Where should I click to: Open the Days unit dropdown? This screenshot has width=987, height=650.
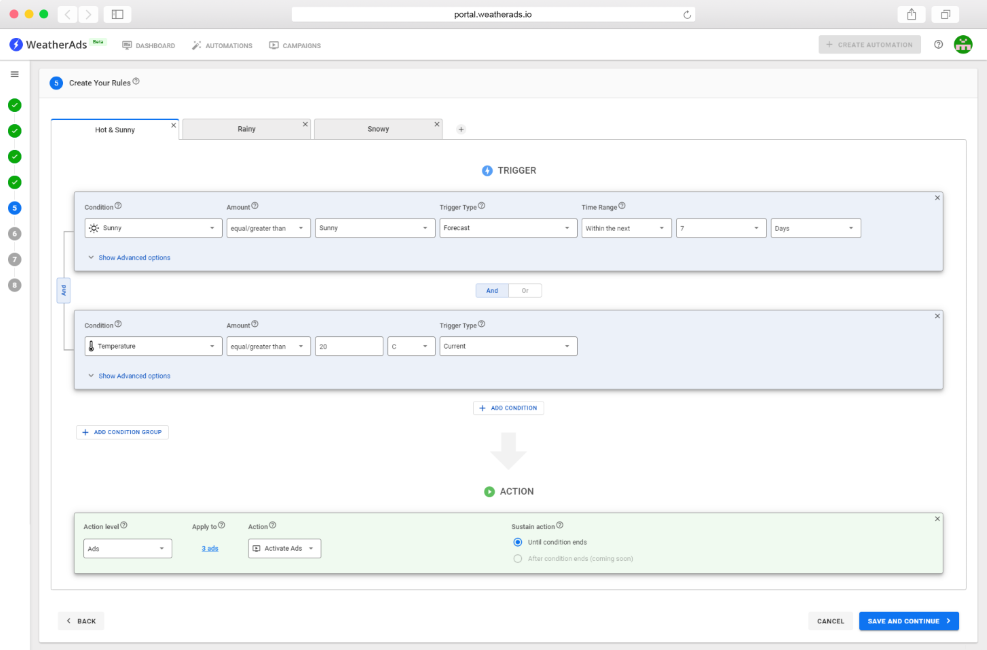[x=815, y=228]
